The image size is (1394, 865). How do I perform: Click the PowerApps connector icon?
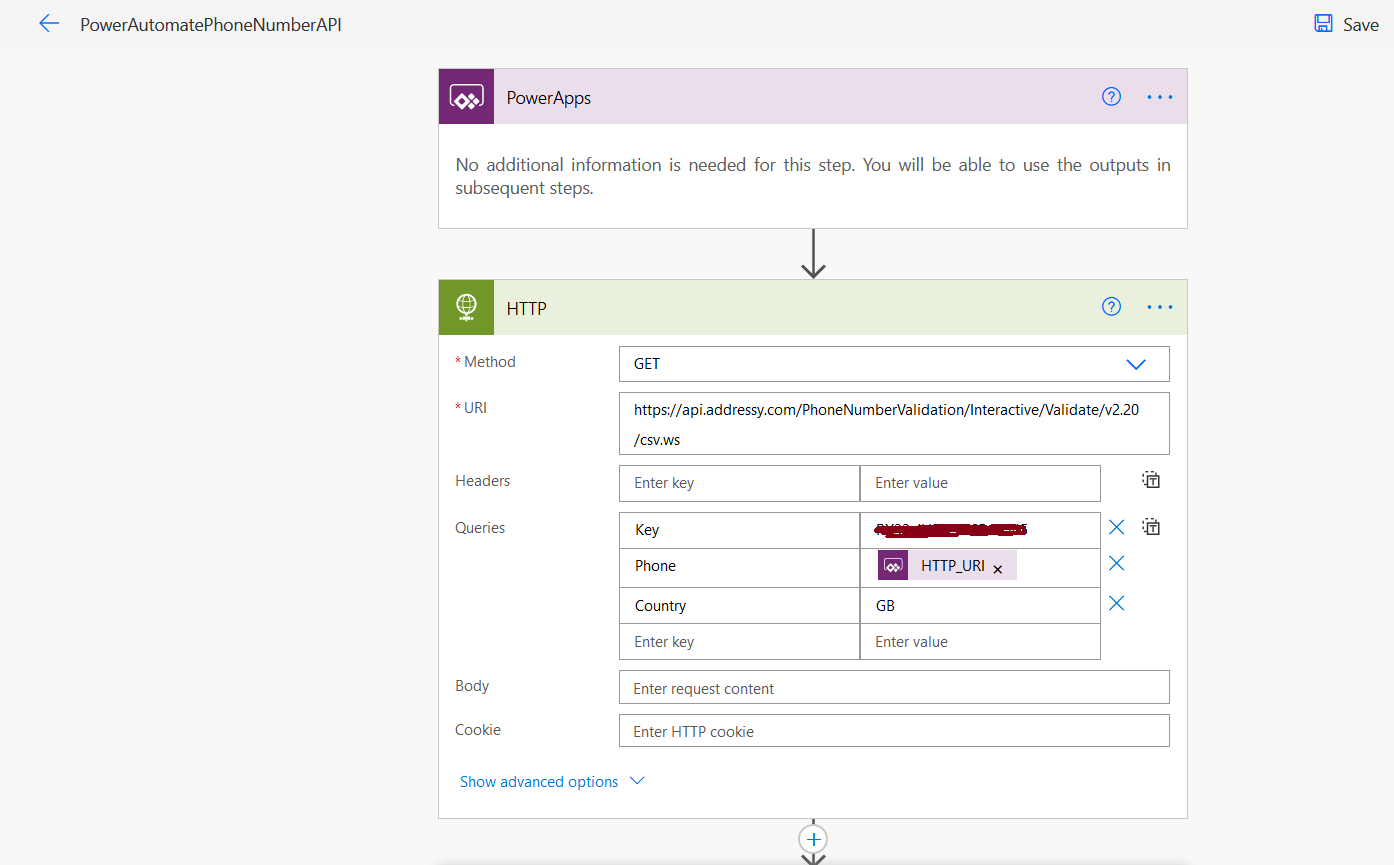(466, 96)
